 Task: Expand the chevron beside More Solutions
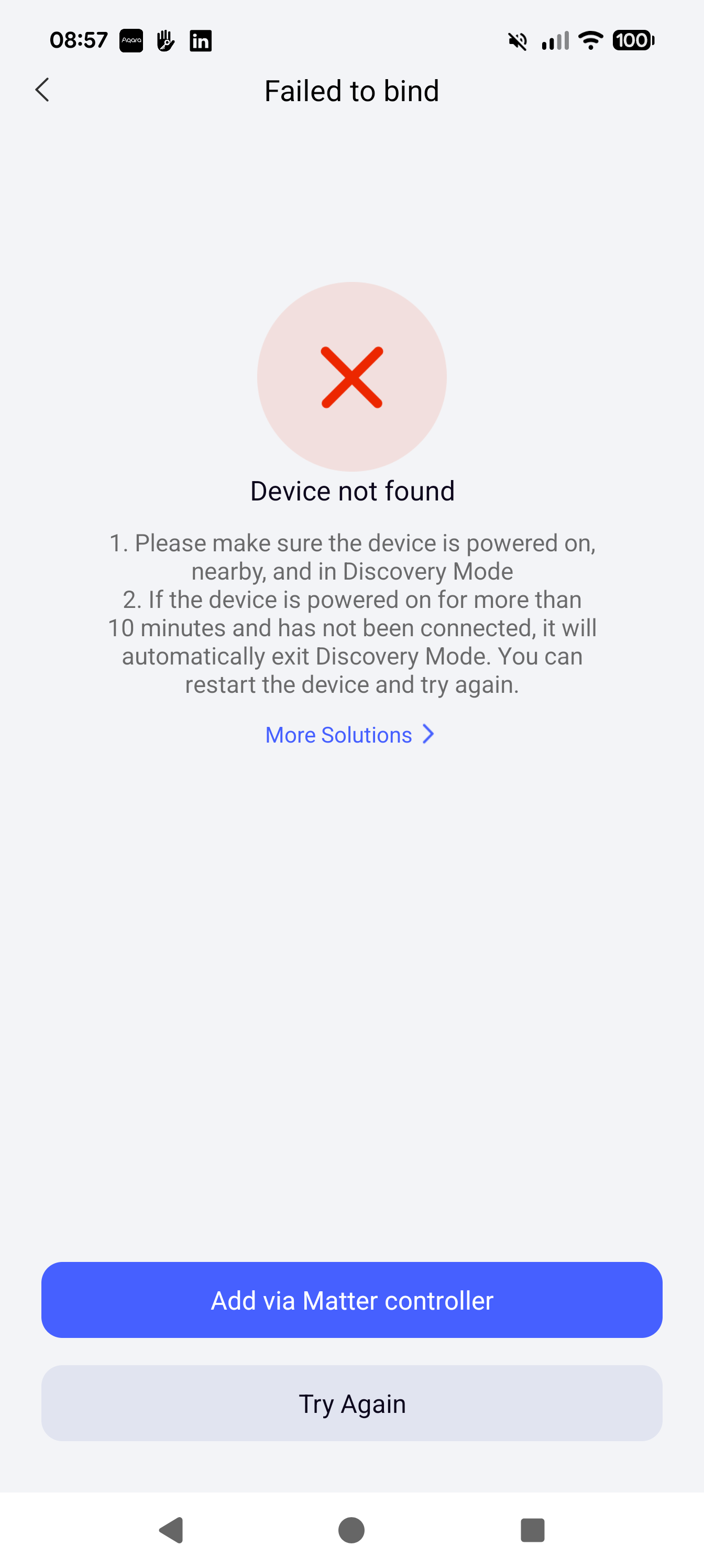coord(428,734)
